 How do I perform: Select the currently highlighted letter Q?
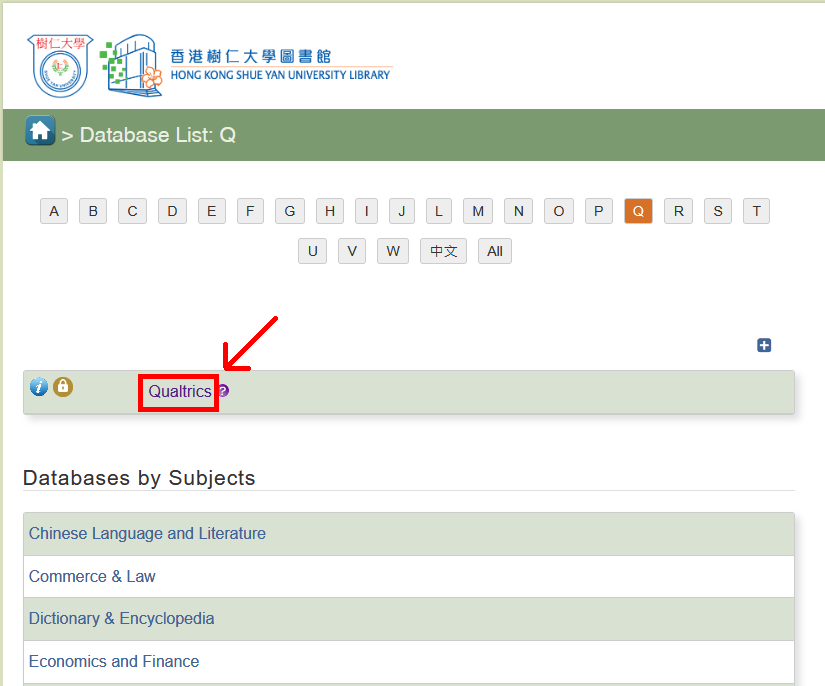(x=638, y=211)
